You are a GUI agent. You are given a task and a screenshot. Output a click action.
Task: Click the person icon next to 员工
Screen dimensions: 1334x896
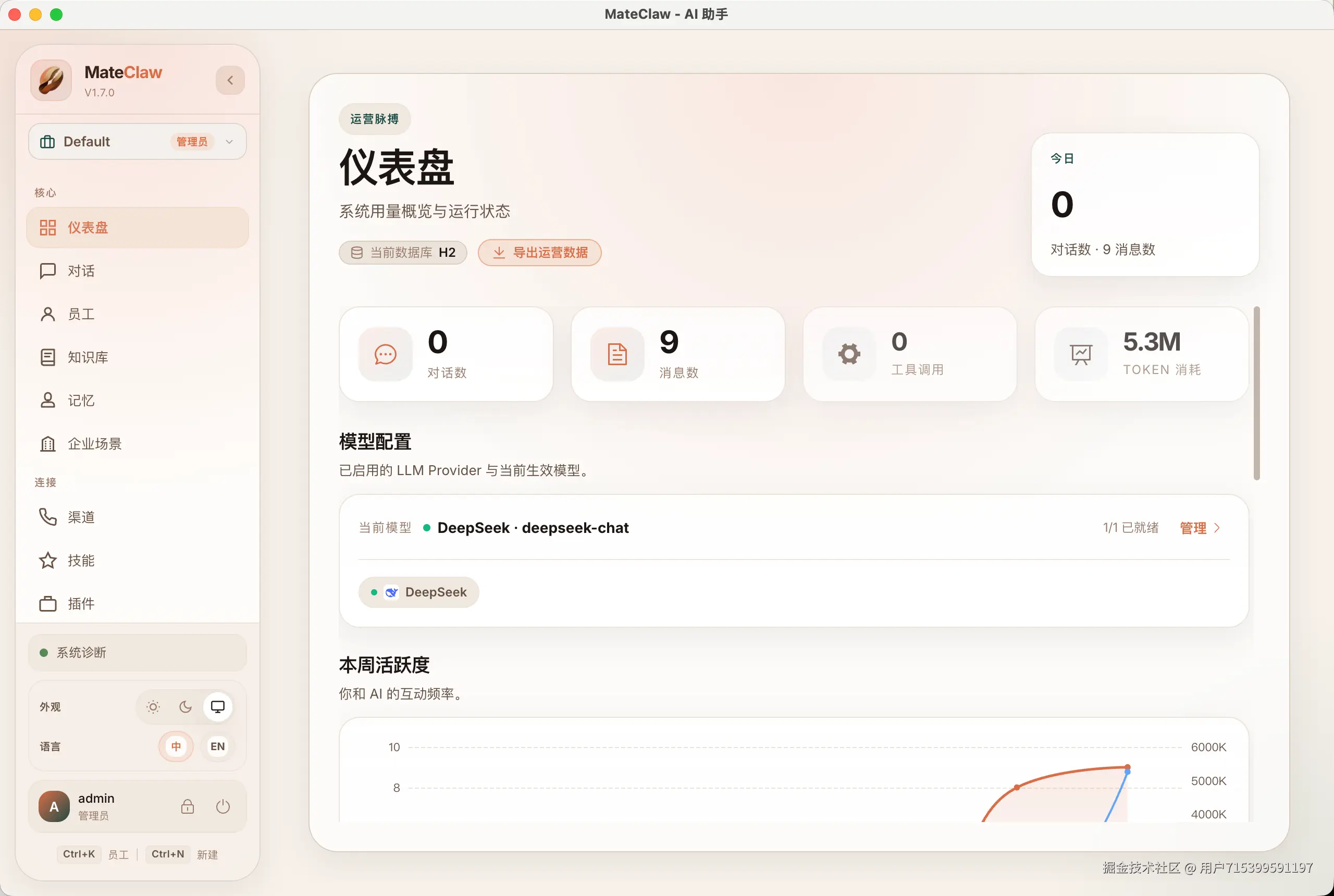[48, 314]
